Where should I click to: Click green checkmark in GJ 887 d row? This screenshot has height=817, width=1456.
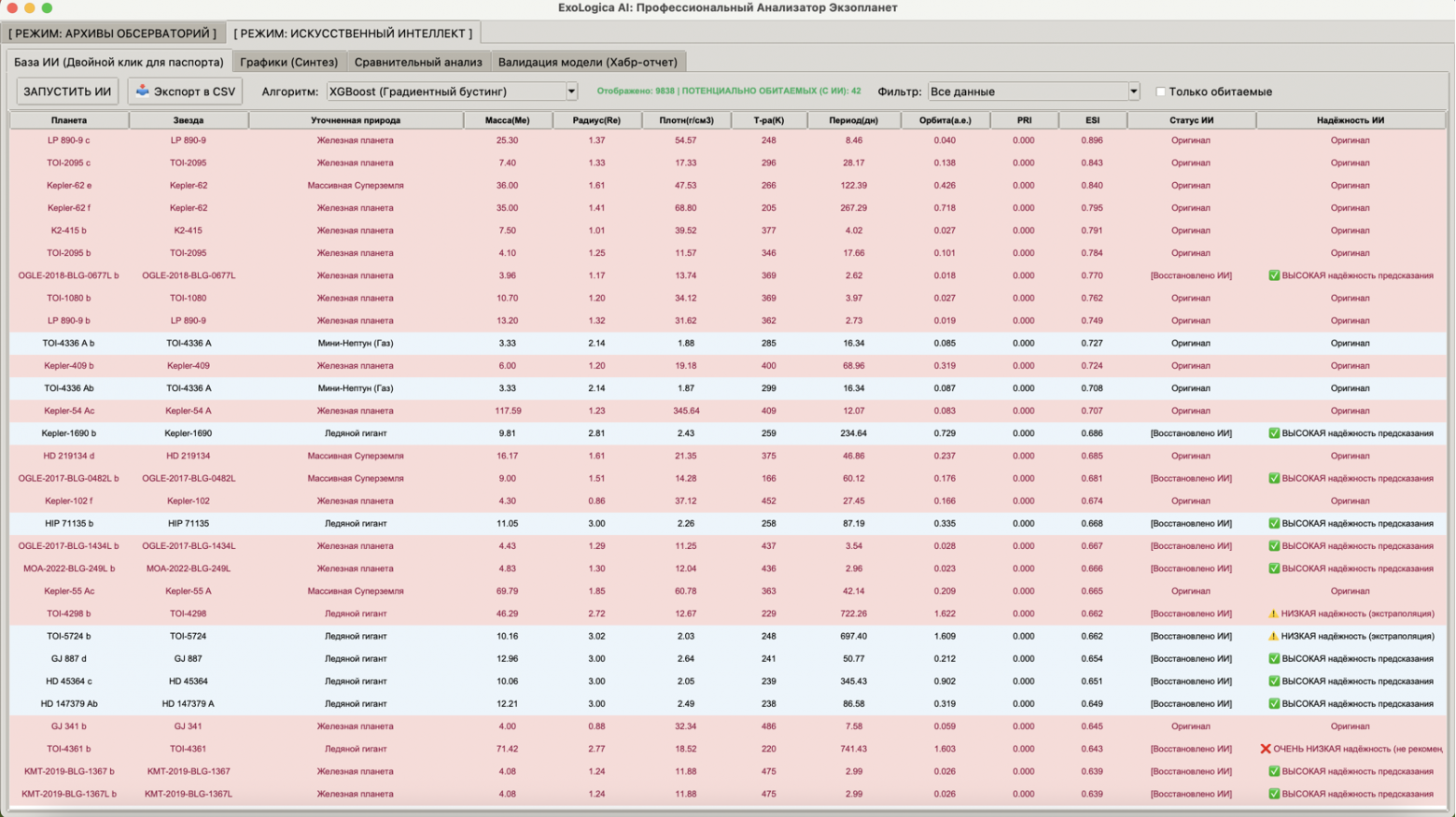[x=1274, y=658]
